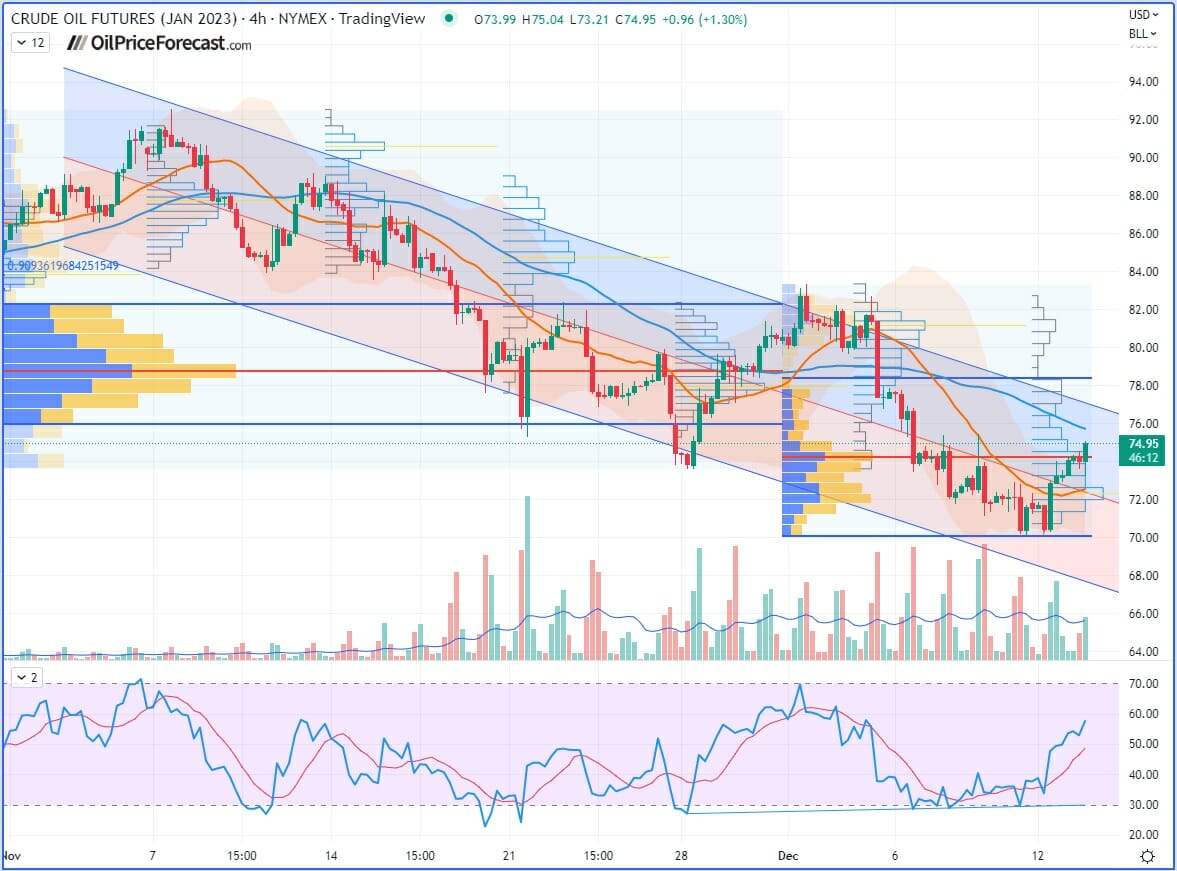The image size is (1177, 871).
Task: Click the 80.00 price axis label
Action: [1142, 348]
